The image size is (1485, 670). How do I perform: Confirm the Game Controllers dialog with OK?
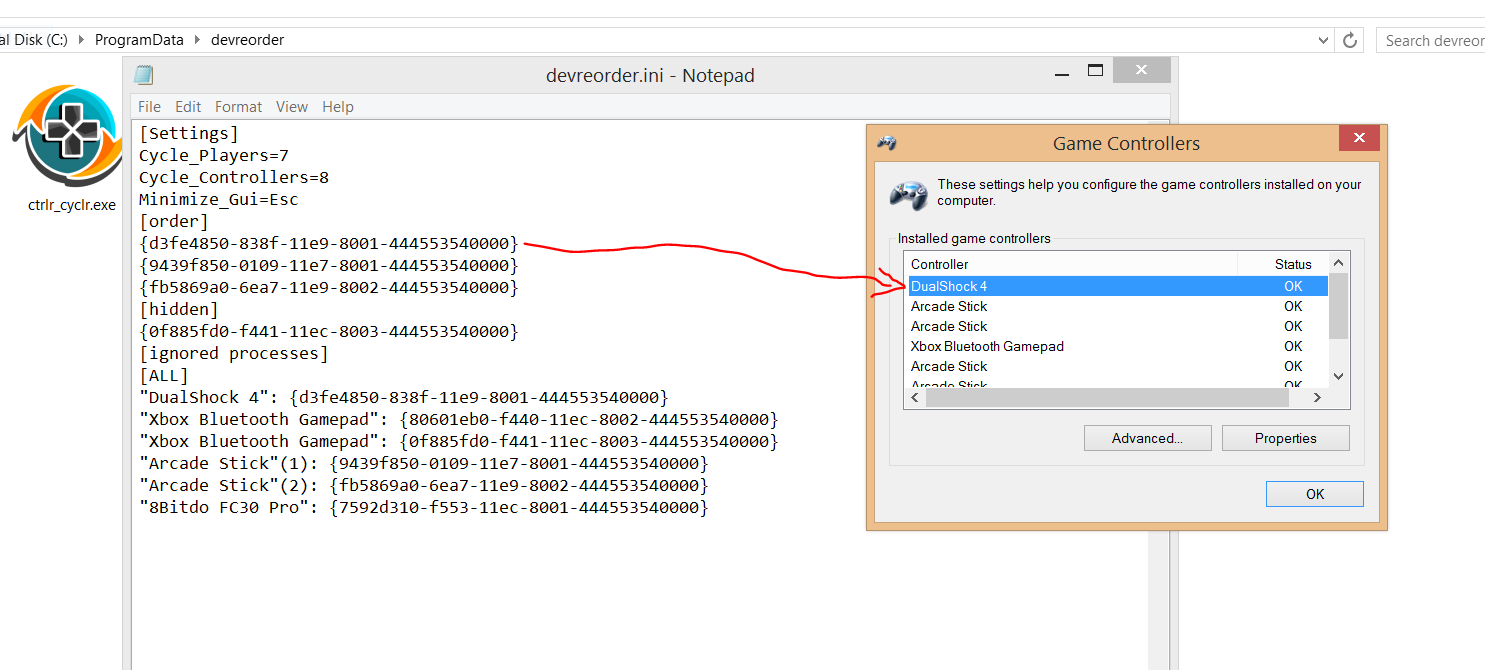1315,494
